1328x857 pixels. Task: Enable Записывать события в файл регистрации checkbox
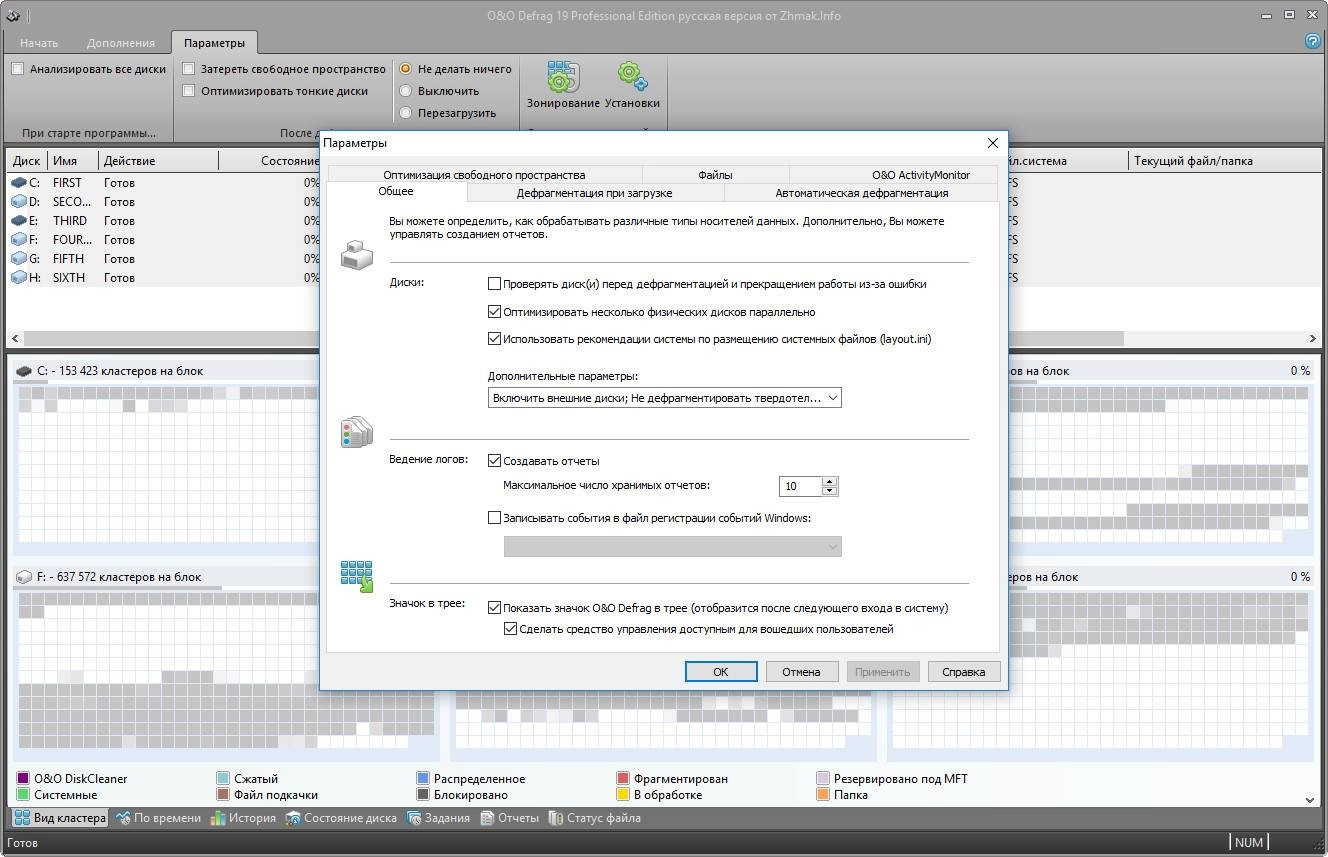tap(494, 518)
